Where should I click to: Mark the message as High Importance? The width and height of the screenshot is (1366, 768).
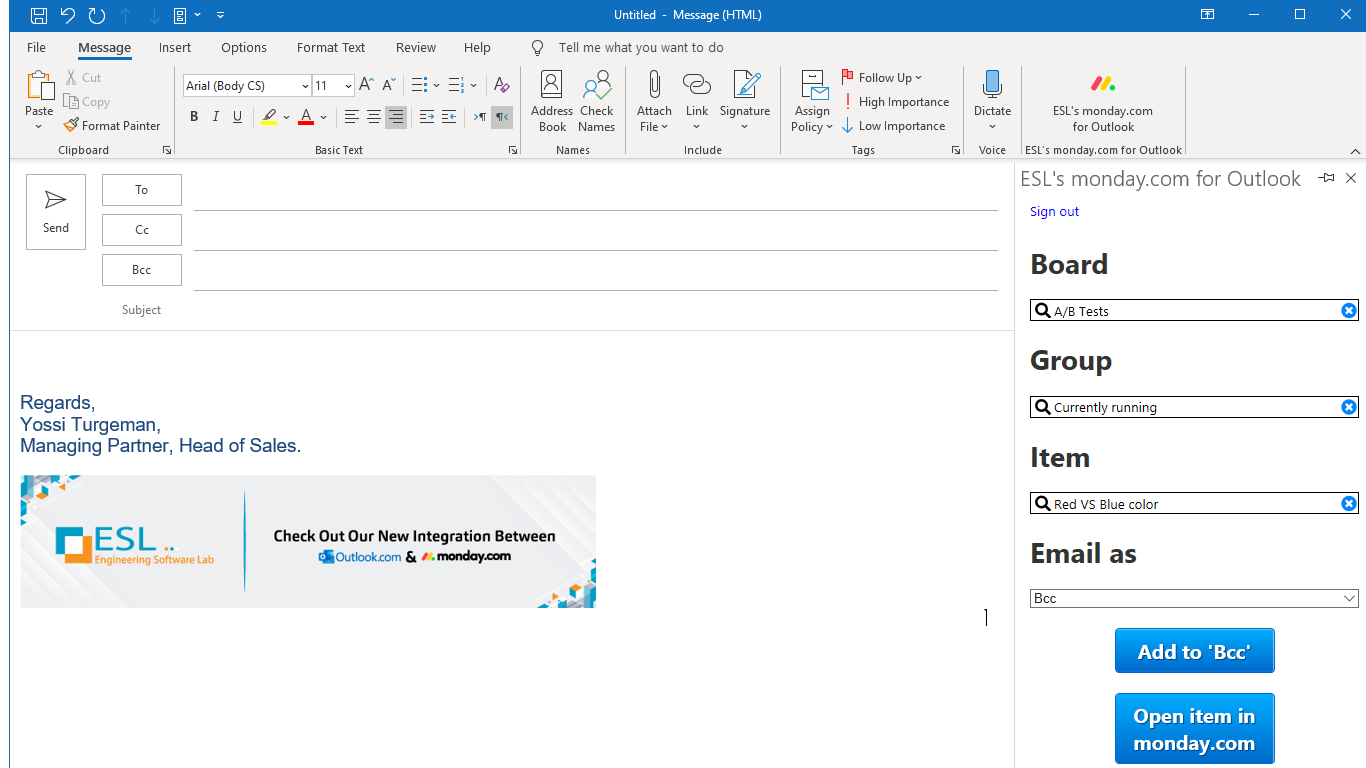tap(896, 101)
